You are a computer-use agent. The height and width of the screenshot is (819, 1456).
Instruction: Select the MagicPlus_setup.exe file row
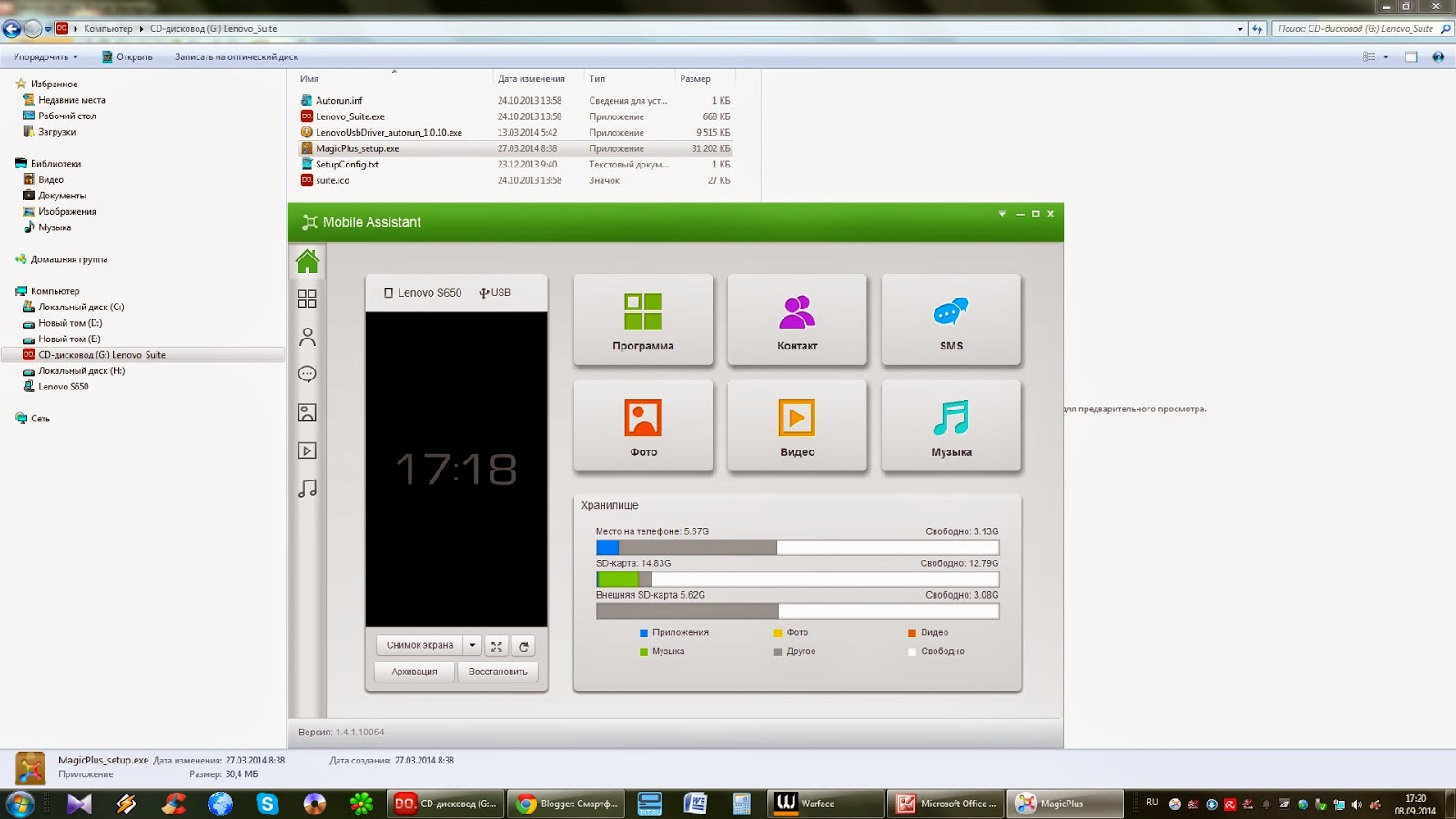point(515,148)
